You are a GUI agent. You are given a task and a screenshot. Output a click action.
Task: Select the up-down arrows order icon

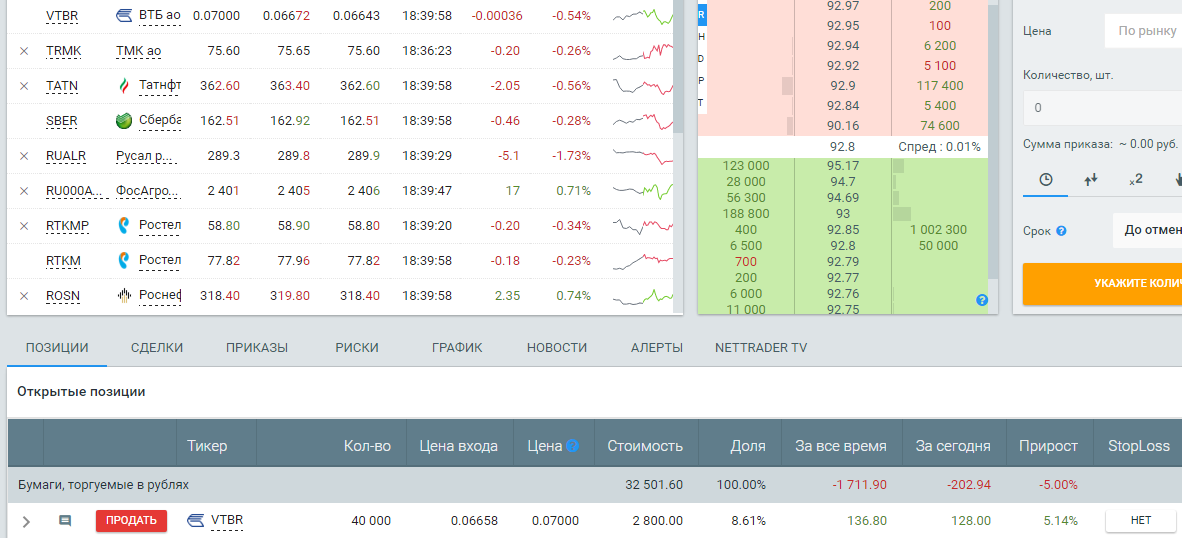[x=1091, y=179]
